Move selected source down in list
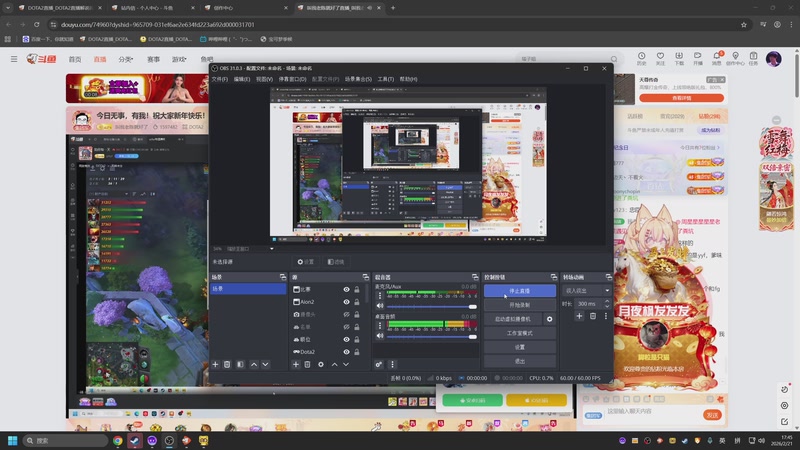 (x=346, y=364)
